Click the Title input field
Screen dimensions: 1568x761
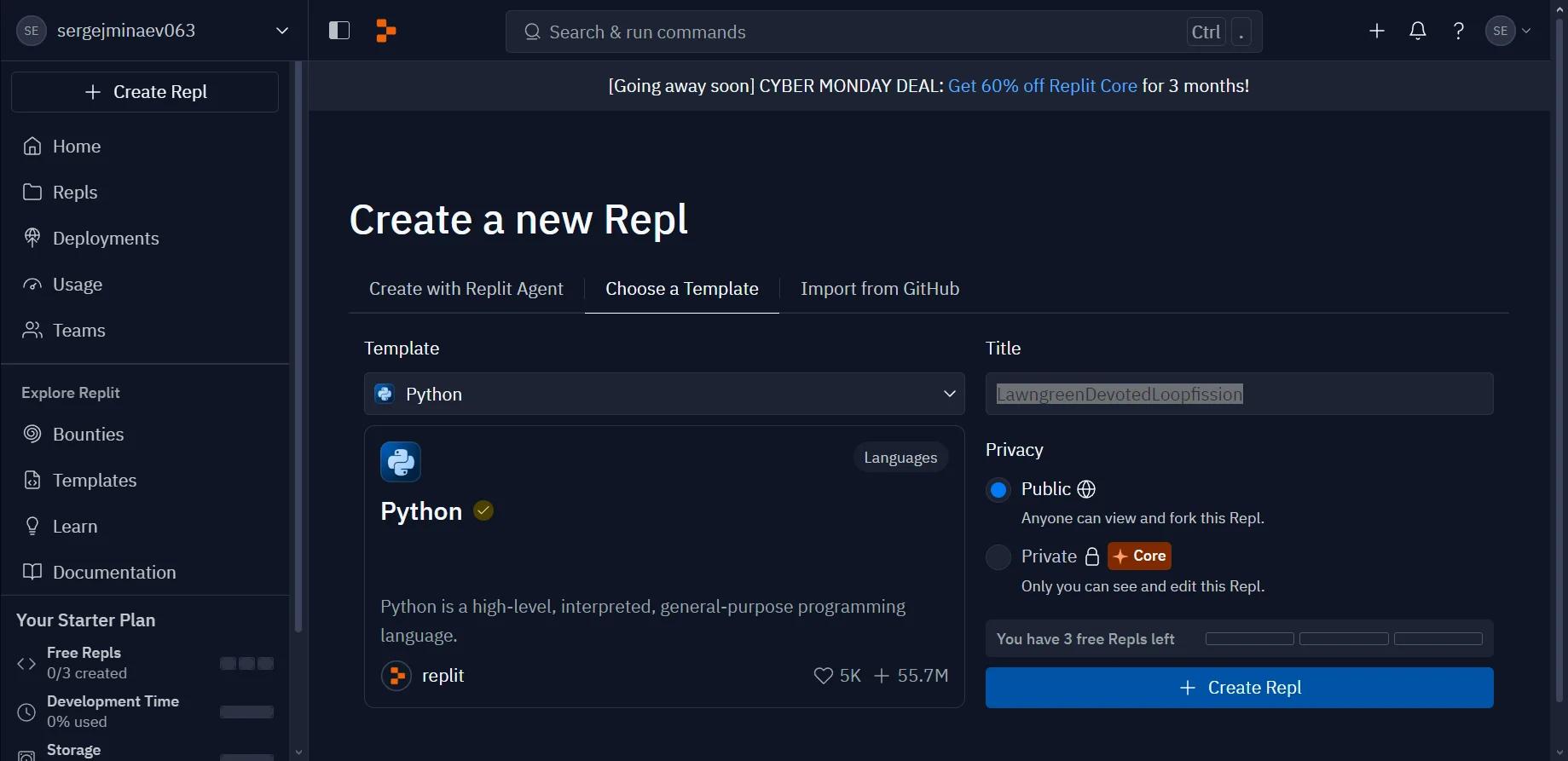point(1239,394)
